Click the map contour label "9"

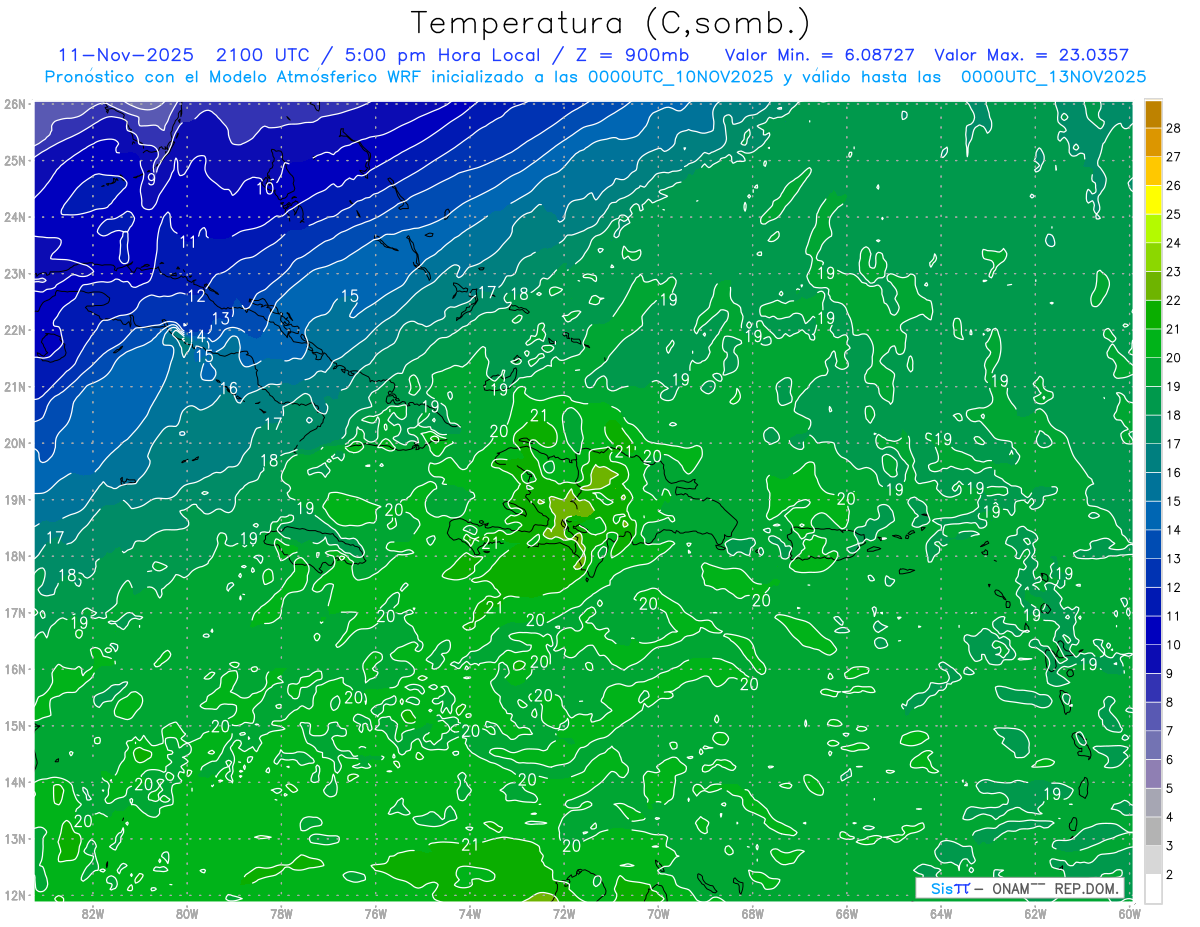coord(150,179)
